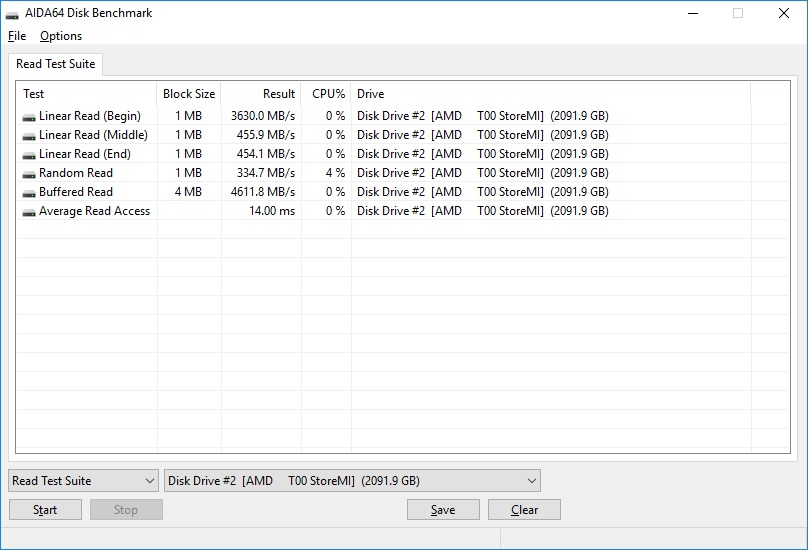
Task: Click the Random Read 1 MB block size
Action: pos(188,173)
